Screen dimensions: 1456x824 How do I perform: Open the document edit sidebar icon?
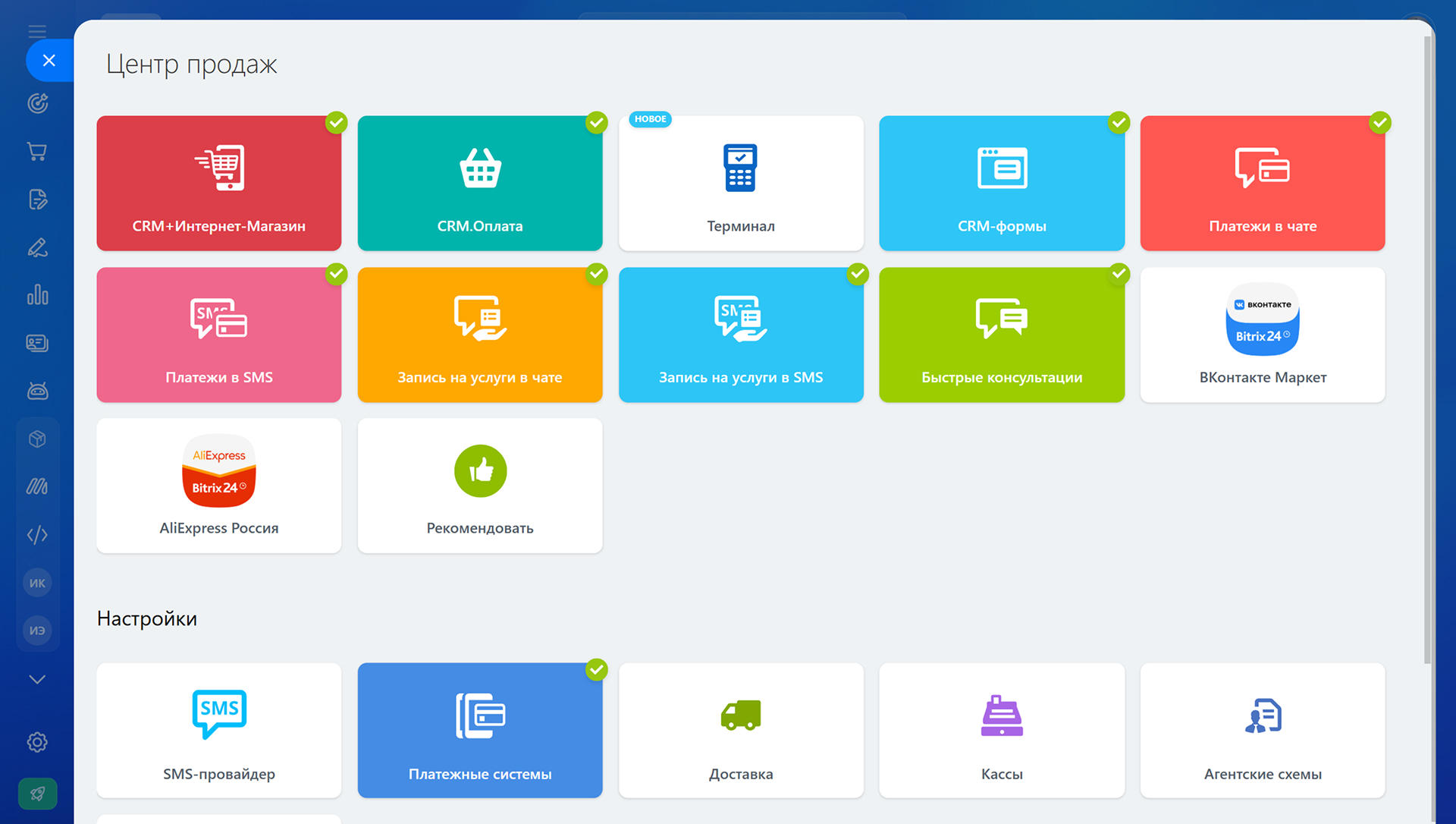coord(37,200)
